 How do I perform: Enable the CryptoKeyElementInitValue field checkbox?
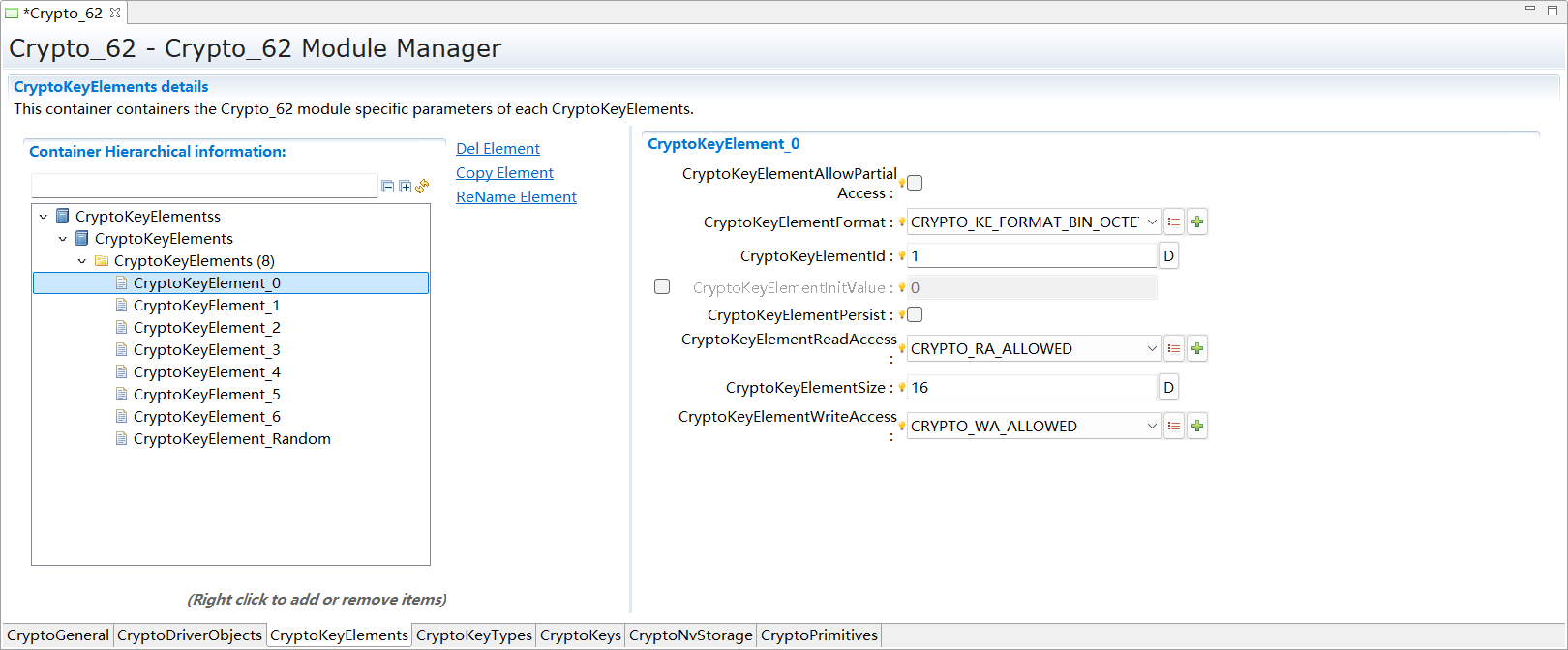coord(662,286)
